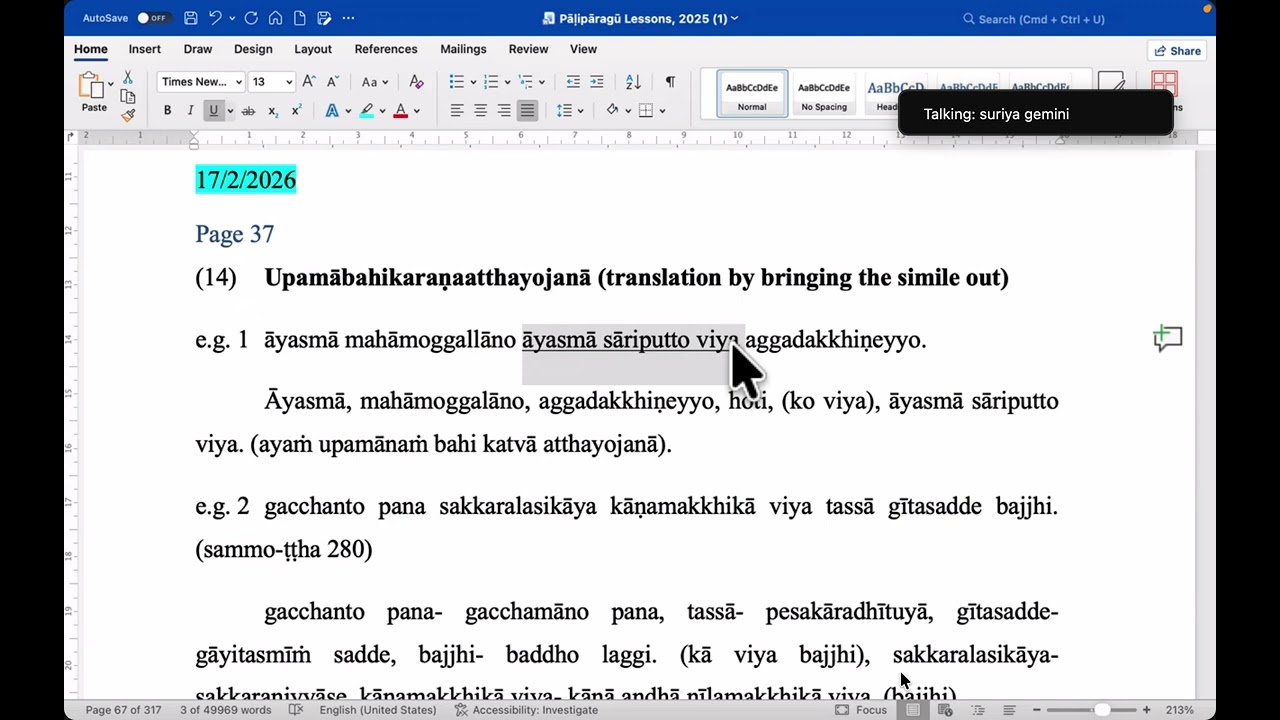Viewport: 1280px width, 720px height.
Task: Save the document with the floppy icon
Action: coord(190,18)
